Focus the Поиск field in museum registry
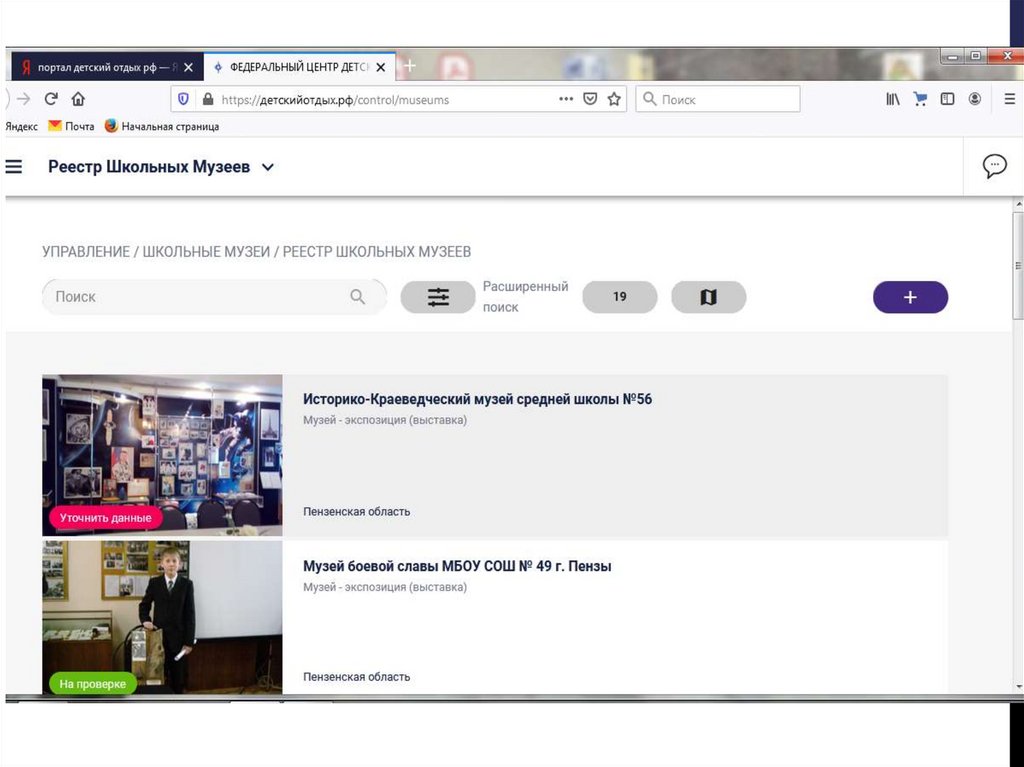Image resolution: width=1024 pixels, height=767 pixels. [200, 297]
